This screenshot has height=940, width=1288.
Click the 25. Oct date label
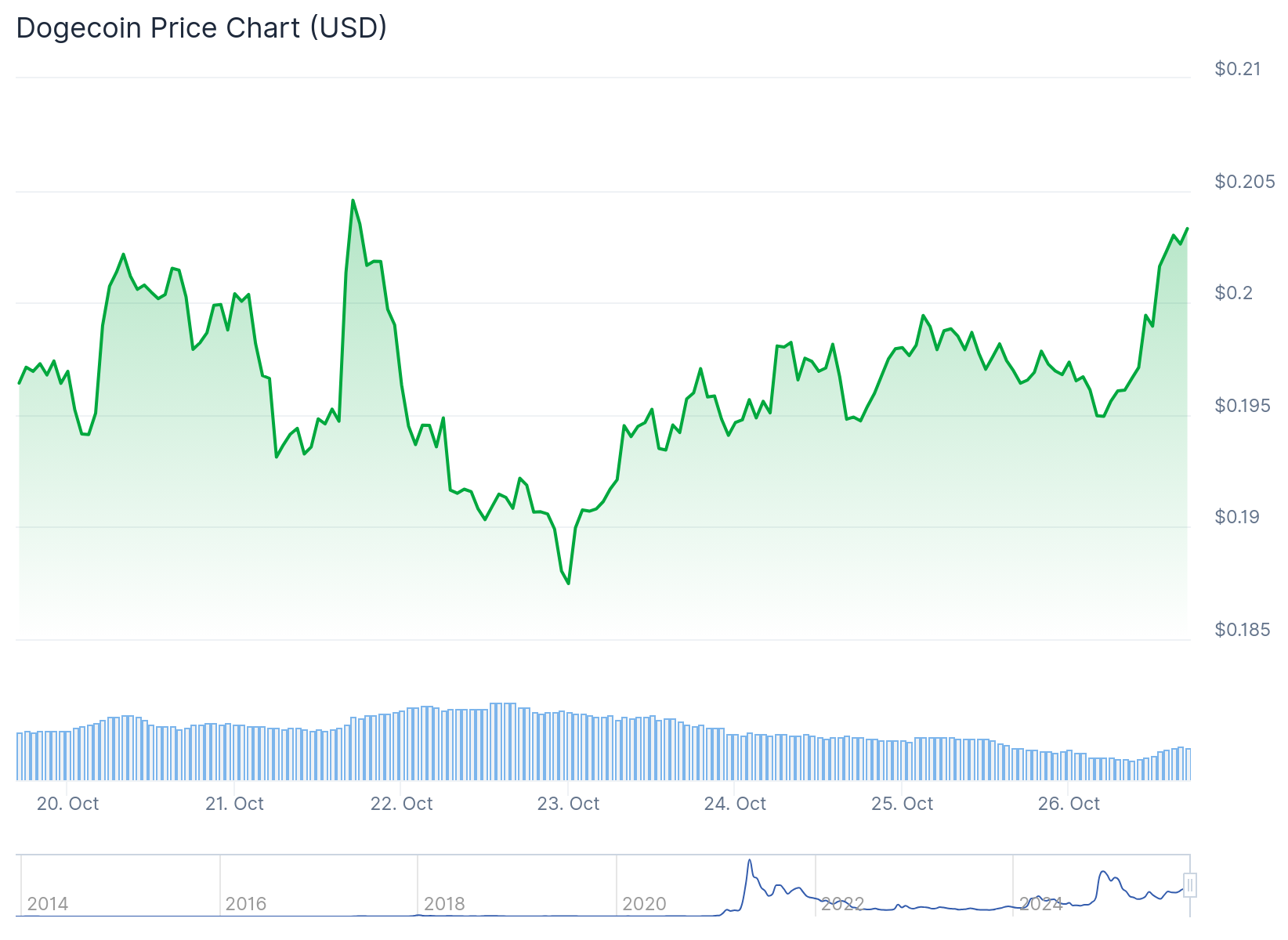click(903, 804)
